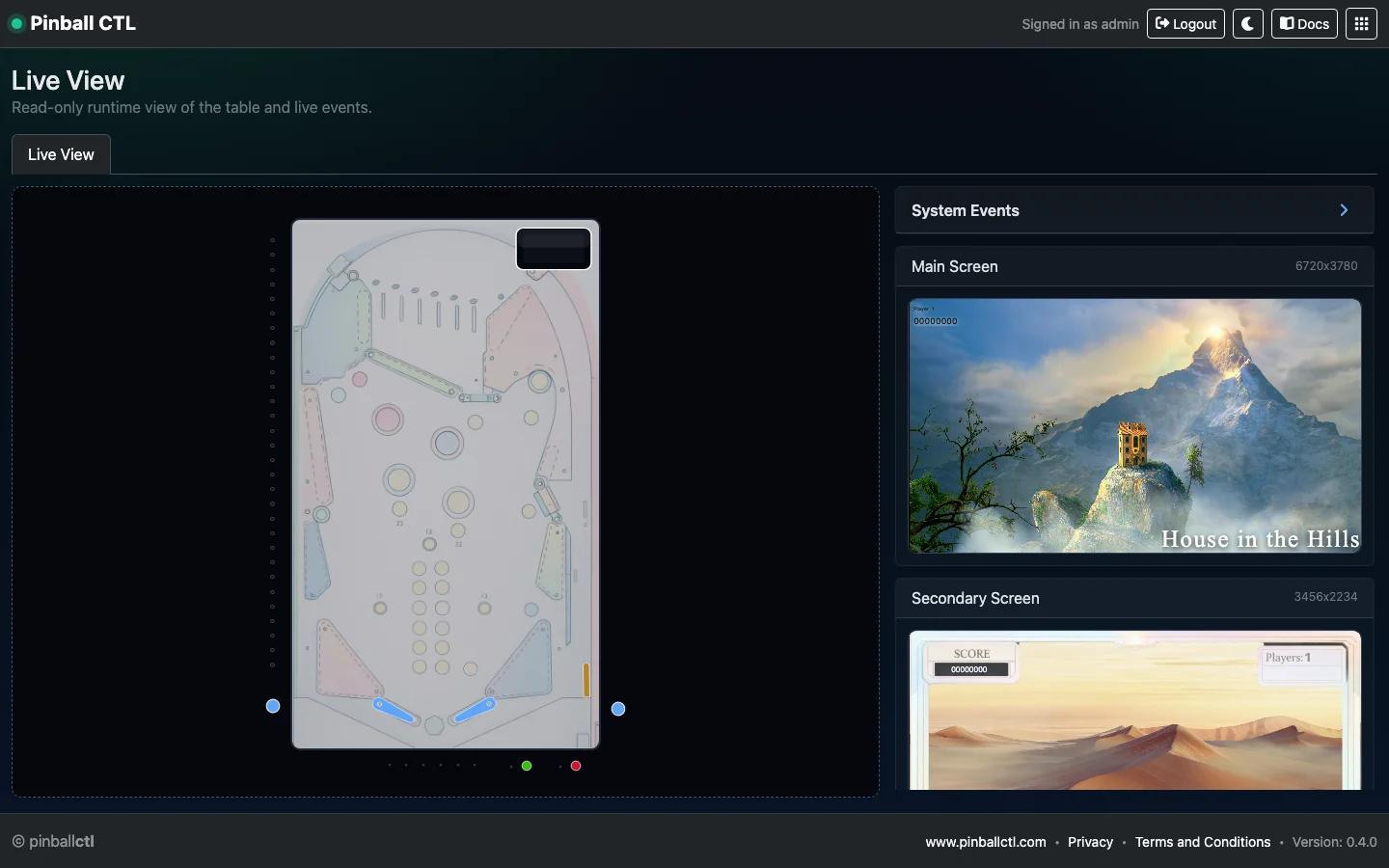Click the green indicator light under the table

(x=527, y=766)
